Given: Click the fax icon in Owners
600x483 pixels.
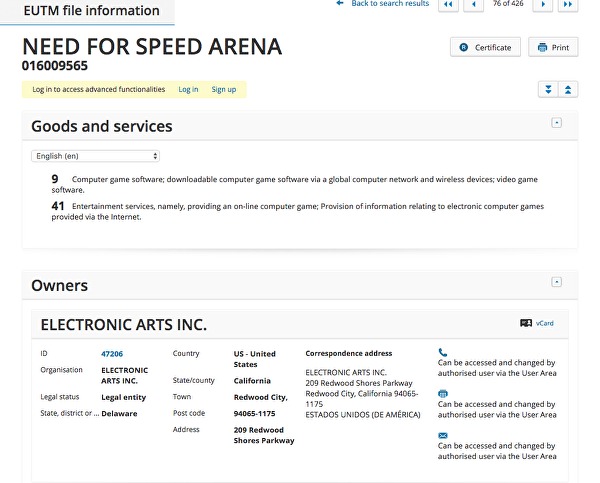Looking at the screenshot, I should tap(443, 394).
